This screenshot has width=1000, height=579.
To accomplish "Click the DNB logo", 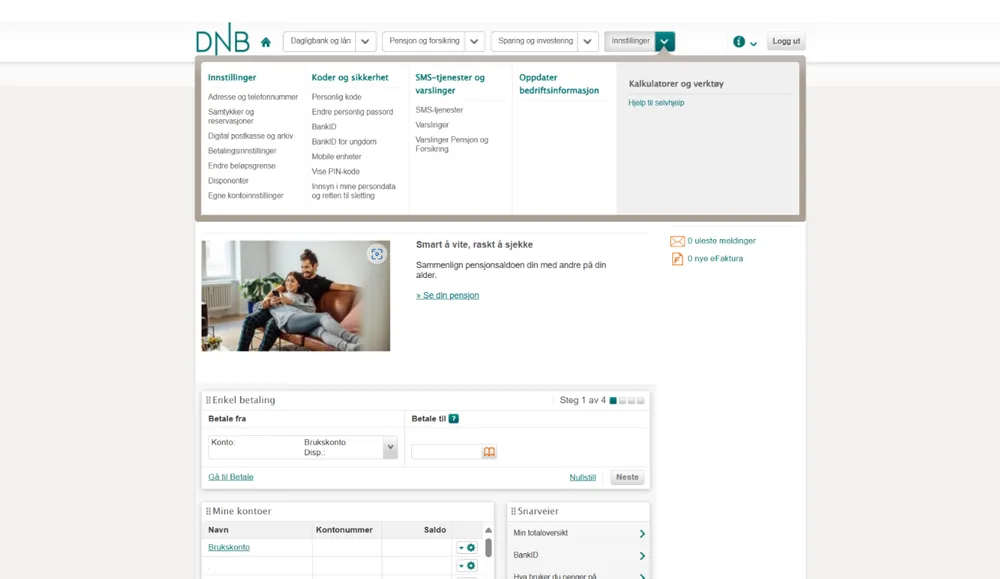I will point(222,40).
